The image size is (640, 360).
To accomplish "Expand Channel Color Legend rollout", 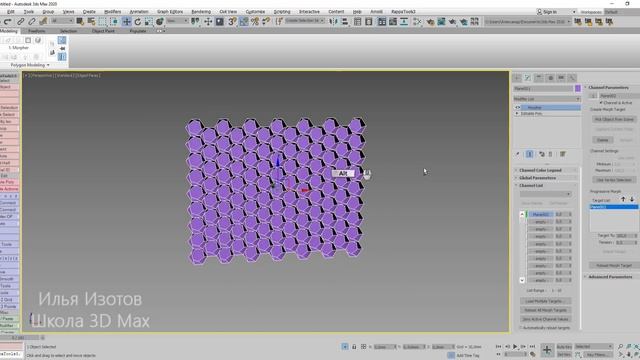I will pyautogui.click(x=546, y=170).
